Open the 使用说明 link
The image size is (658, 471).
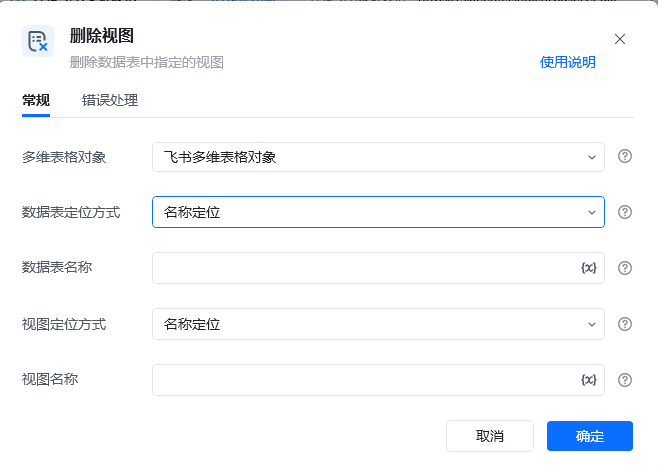tap(567, 62)
